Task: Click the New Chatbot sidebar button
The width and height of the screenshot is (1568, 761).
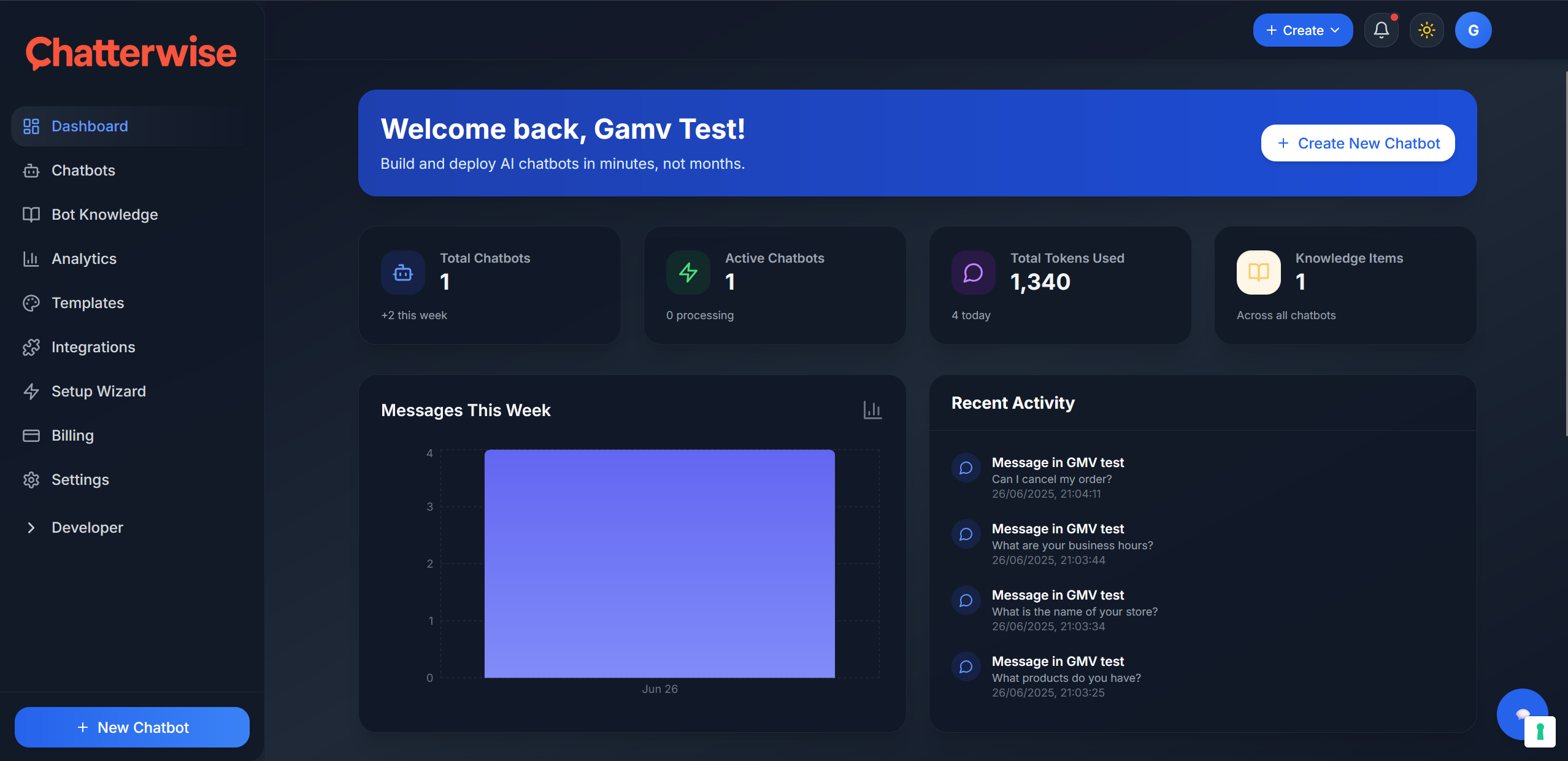Action: tap(132, 727)
